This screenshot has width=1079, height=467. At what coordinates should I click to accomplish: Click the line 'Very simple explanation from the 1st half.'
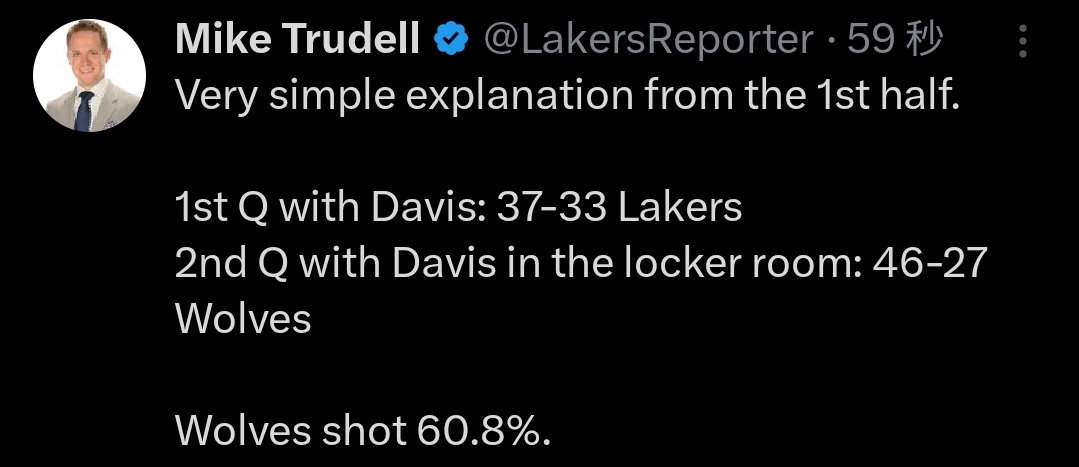click(x=568, y=96)
